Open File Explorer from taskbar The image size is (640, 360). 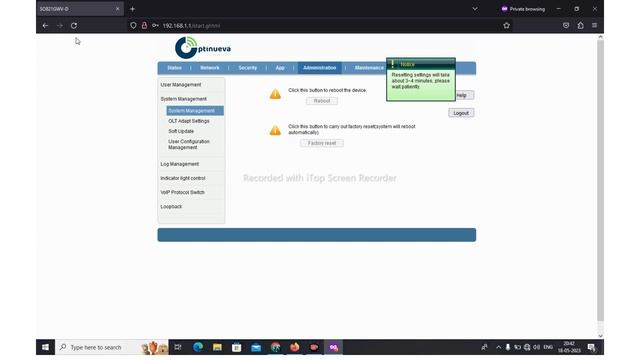click(217, 347)
